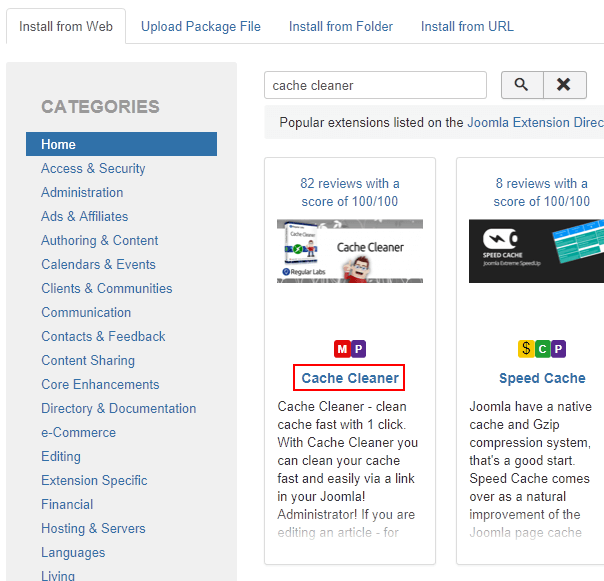Open the Speed Cache thumbnail image
Viewport: 604px width, 581px height.
[536, 251]
